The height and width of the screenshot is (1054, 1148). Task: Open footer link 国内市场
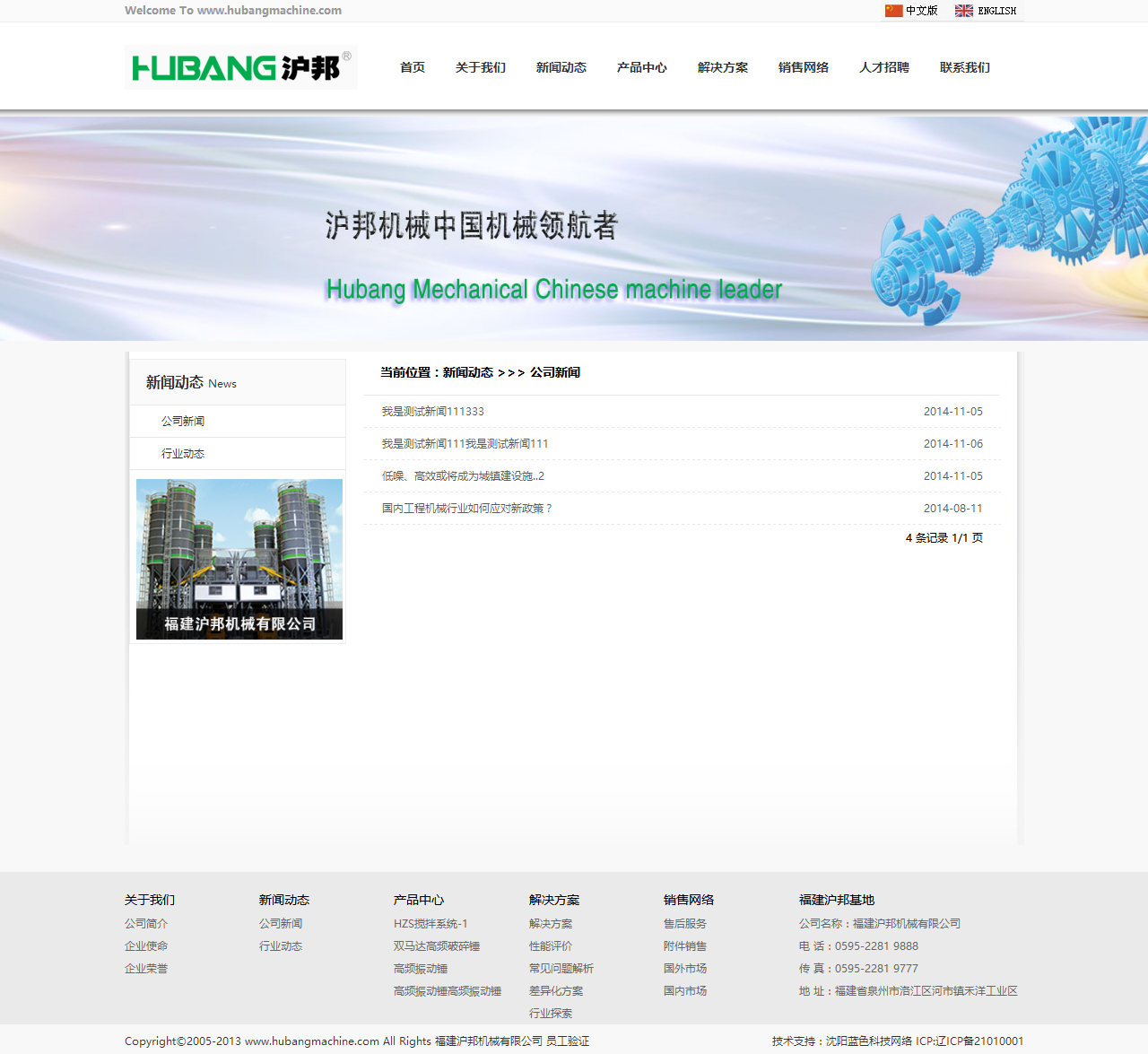[685, 991]
